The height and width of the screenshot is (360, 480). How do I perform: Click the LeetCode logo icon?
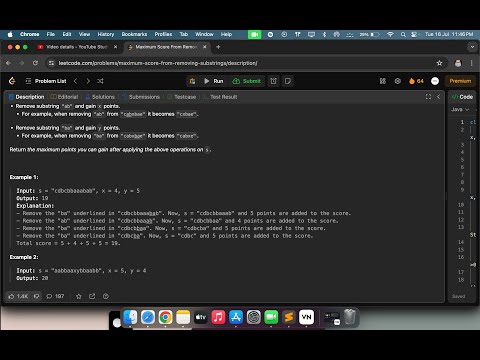click(12, 81)
